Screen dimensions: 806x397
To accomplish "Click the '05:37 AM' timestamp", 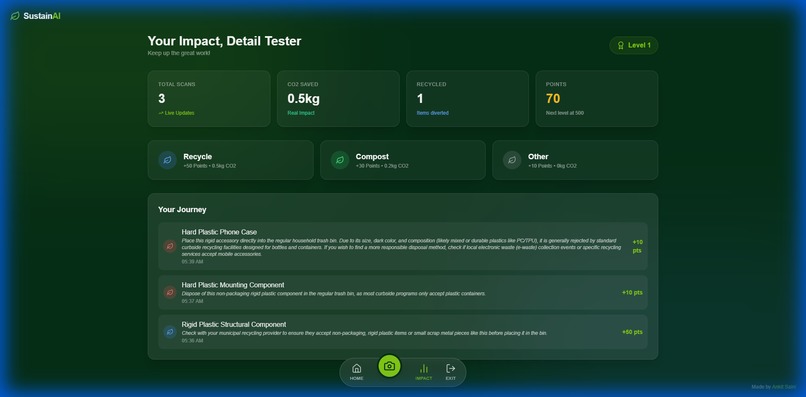I will [x=192, y=301].
